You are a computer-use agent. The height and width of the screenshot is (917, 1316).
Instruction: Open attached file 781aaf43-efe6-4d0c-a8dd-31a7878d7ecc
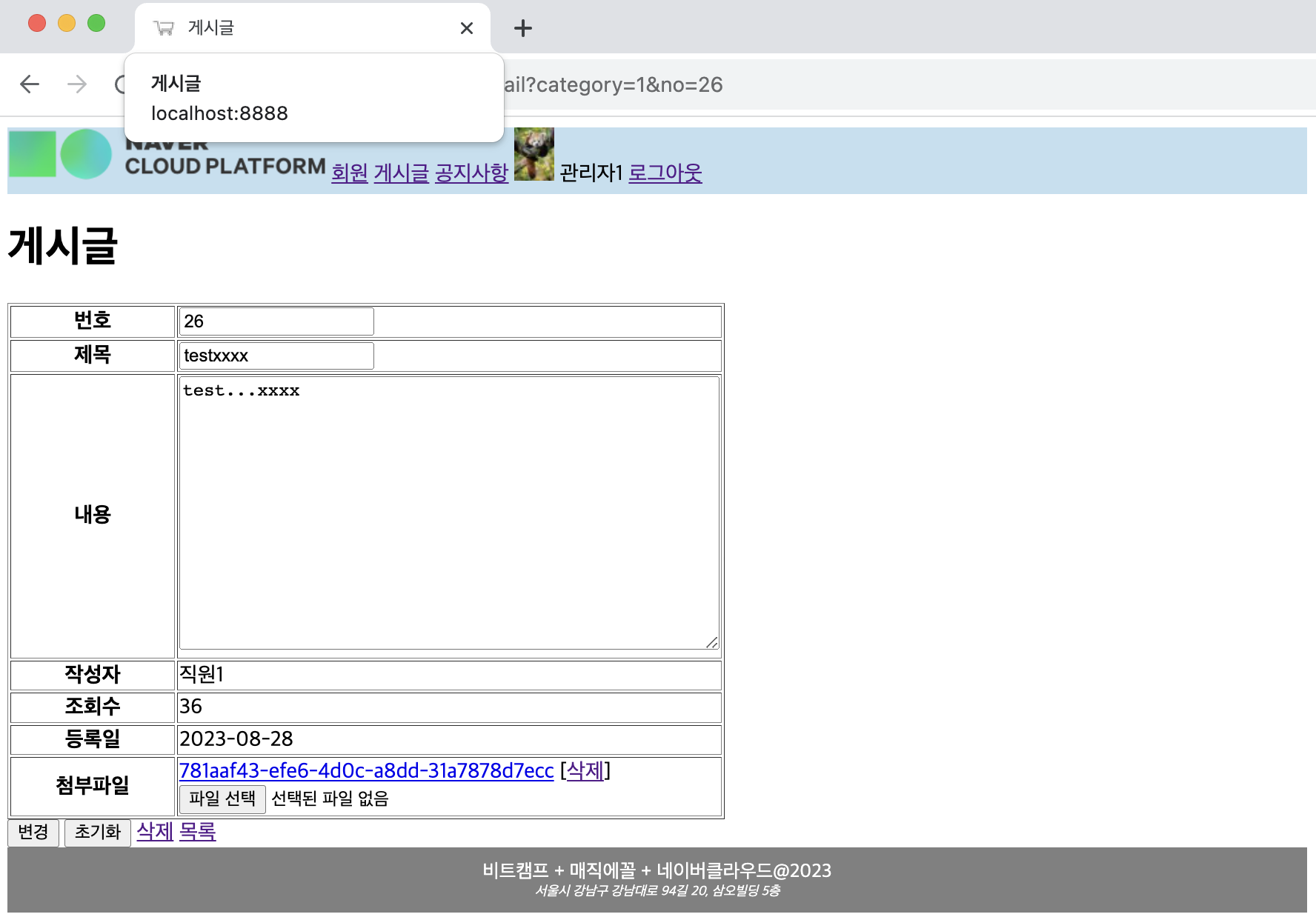click(367, 771)
